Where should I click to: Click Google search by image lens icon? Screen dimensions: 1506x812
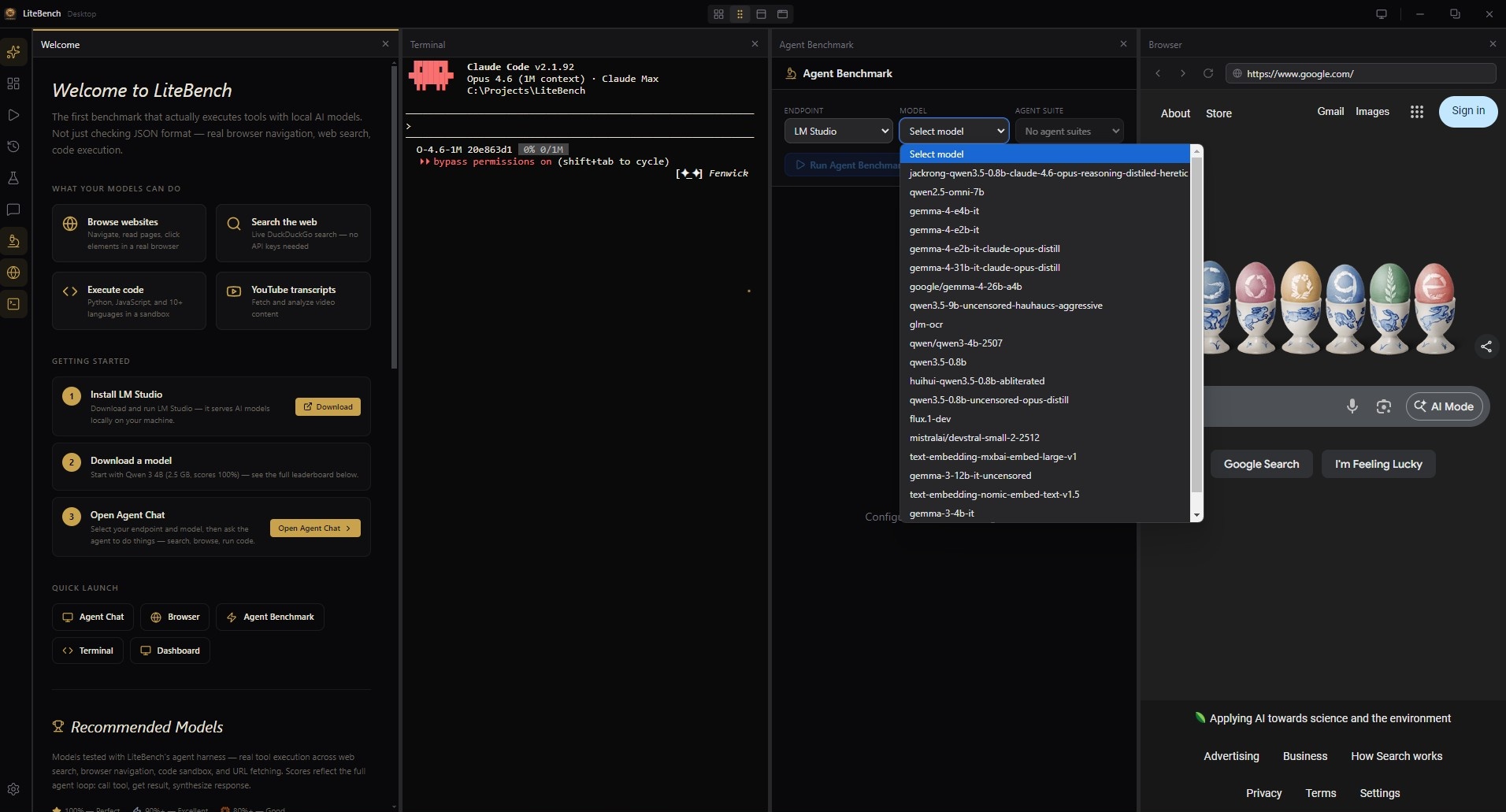click(1384, 406)
